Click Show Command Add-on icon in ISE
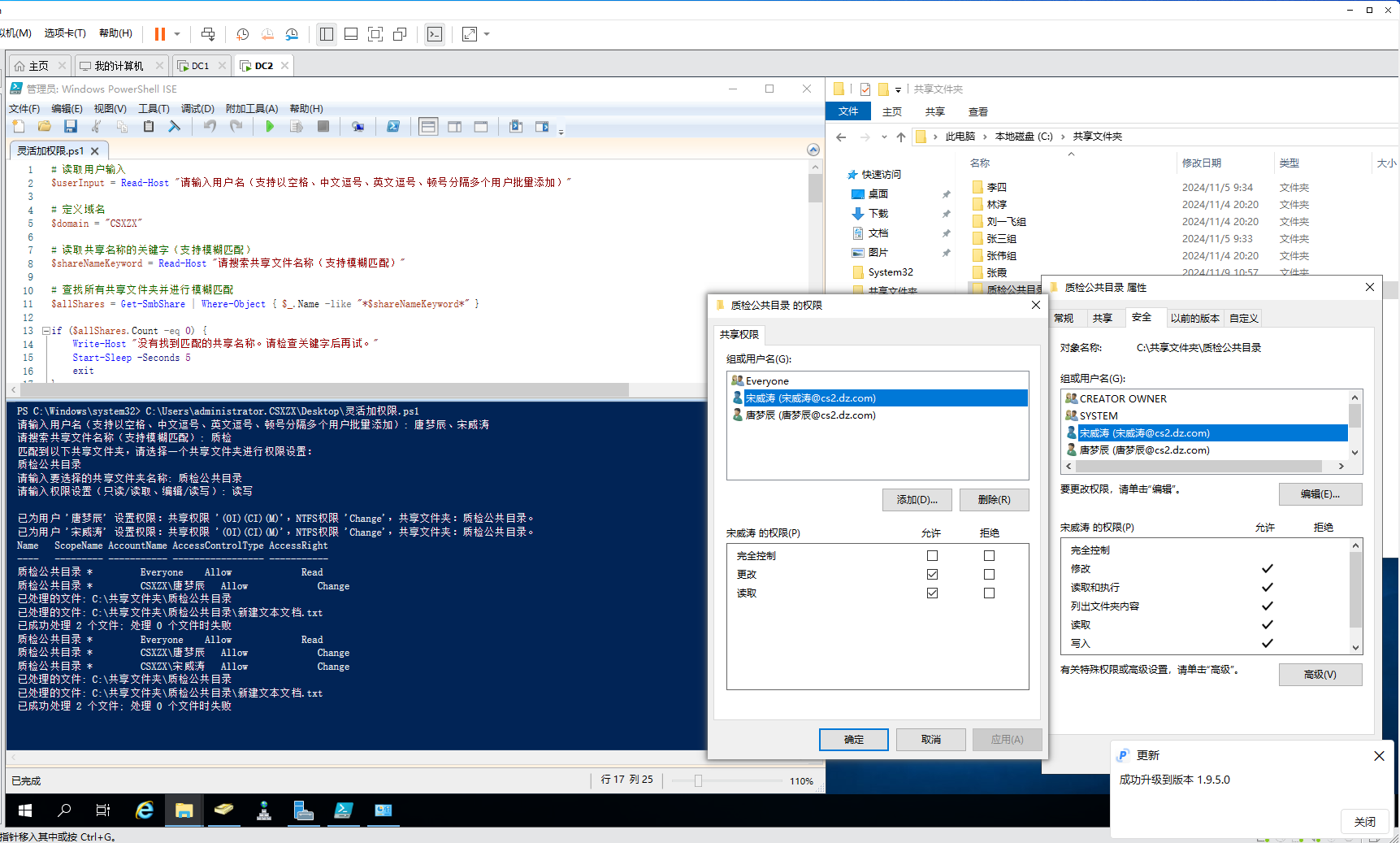 tap(542, 127)
